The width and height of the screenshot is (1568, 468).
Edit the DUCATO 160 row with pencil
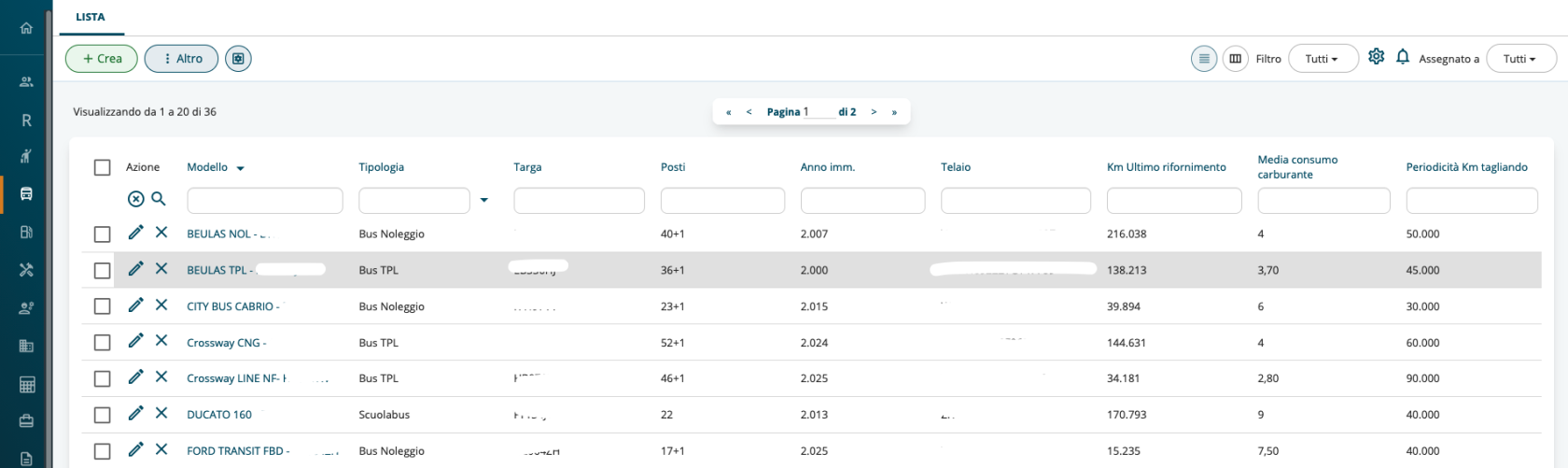tap(135, 414)
